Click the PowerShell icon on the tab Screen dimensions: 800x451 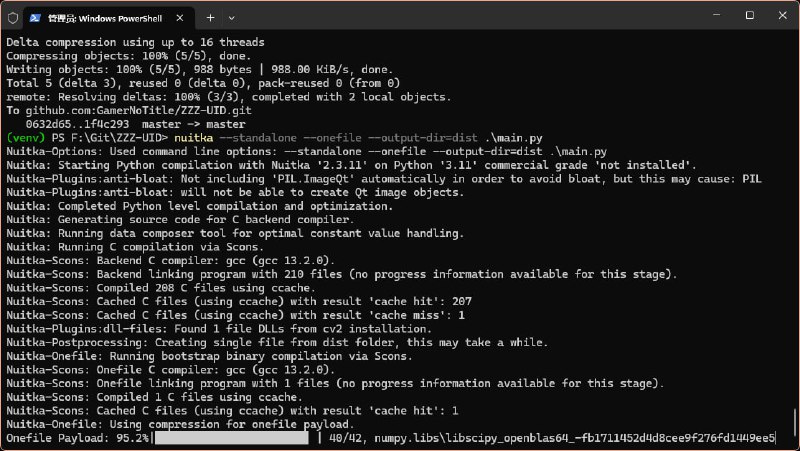(36, 18)
